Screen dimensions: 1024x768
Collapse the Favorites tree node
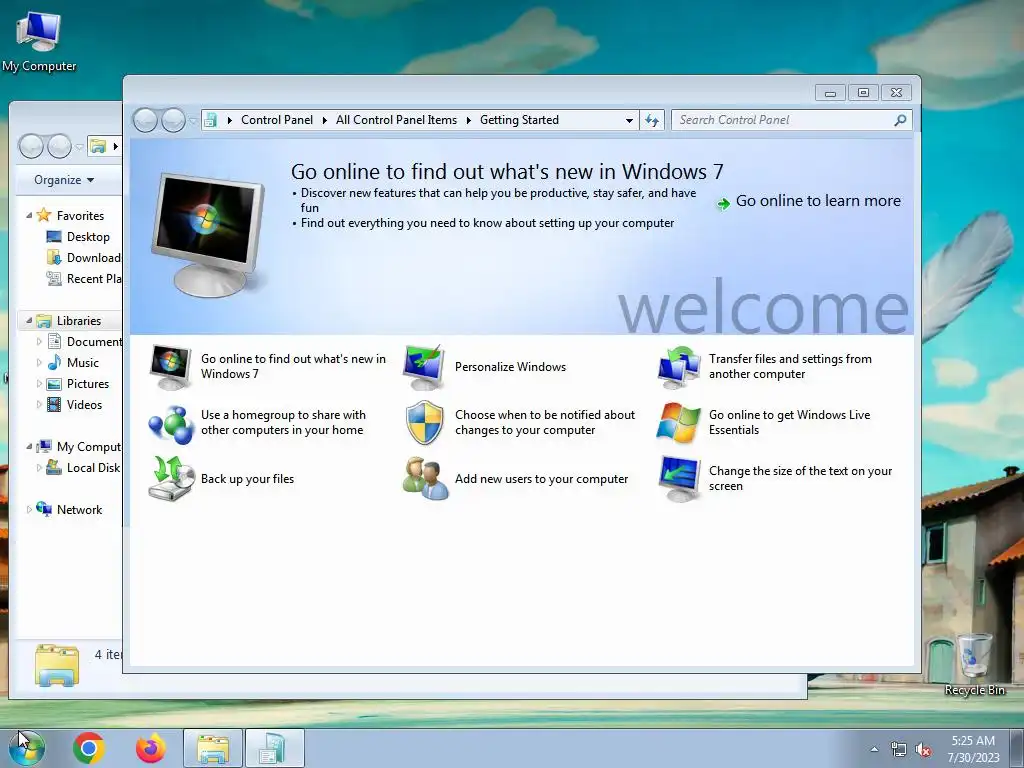[x=29, y=216]
